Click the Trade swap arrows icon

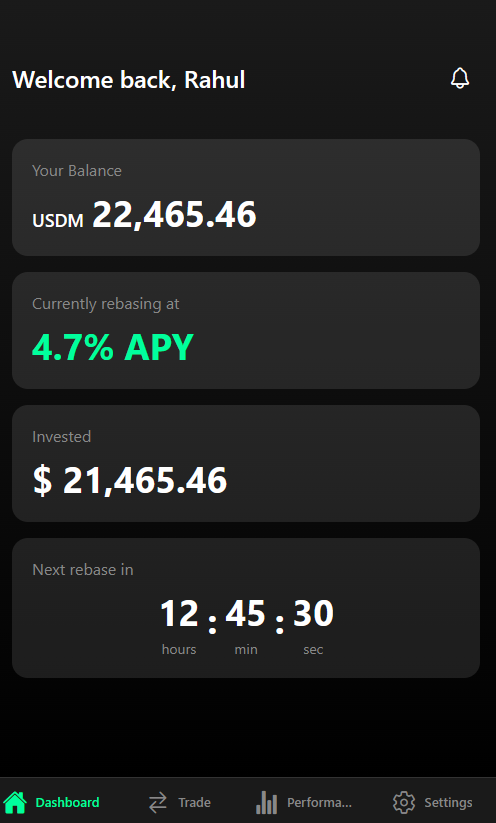157,802
